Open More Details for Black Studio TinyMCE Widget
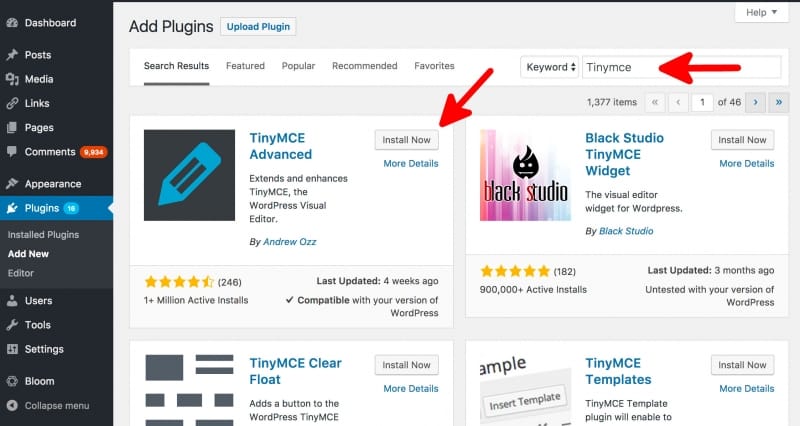The height and width of the screenshot is (426, 800). click(x=746, y=163)
